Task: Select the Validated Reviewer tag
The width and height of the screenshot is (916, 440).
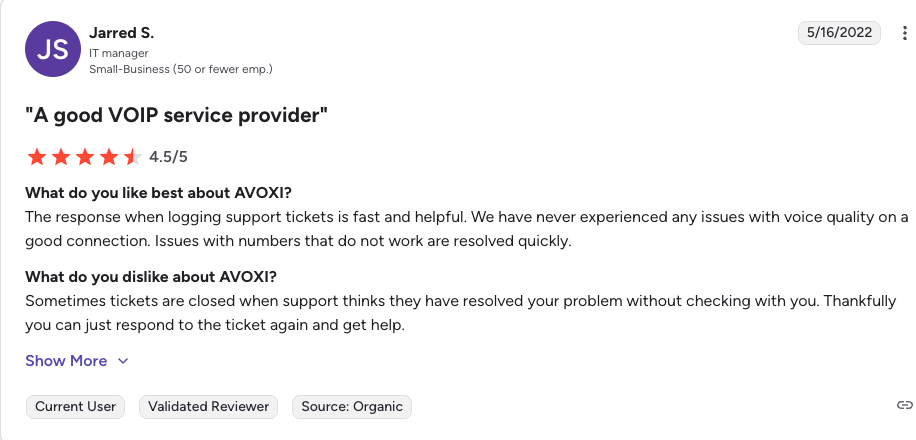Action: coord(209,407)
